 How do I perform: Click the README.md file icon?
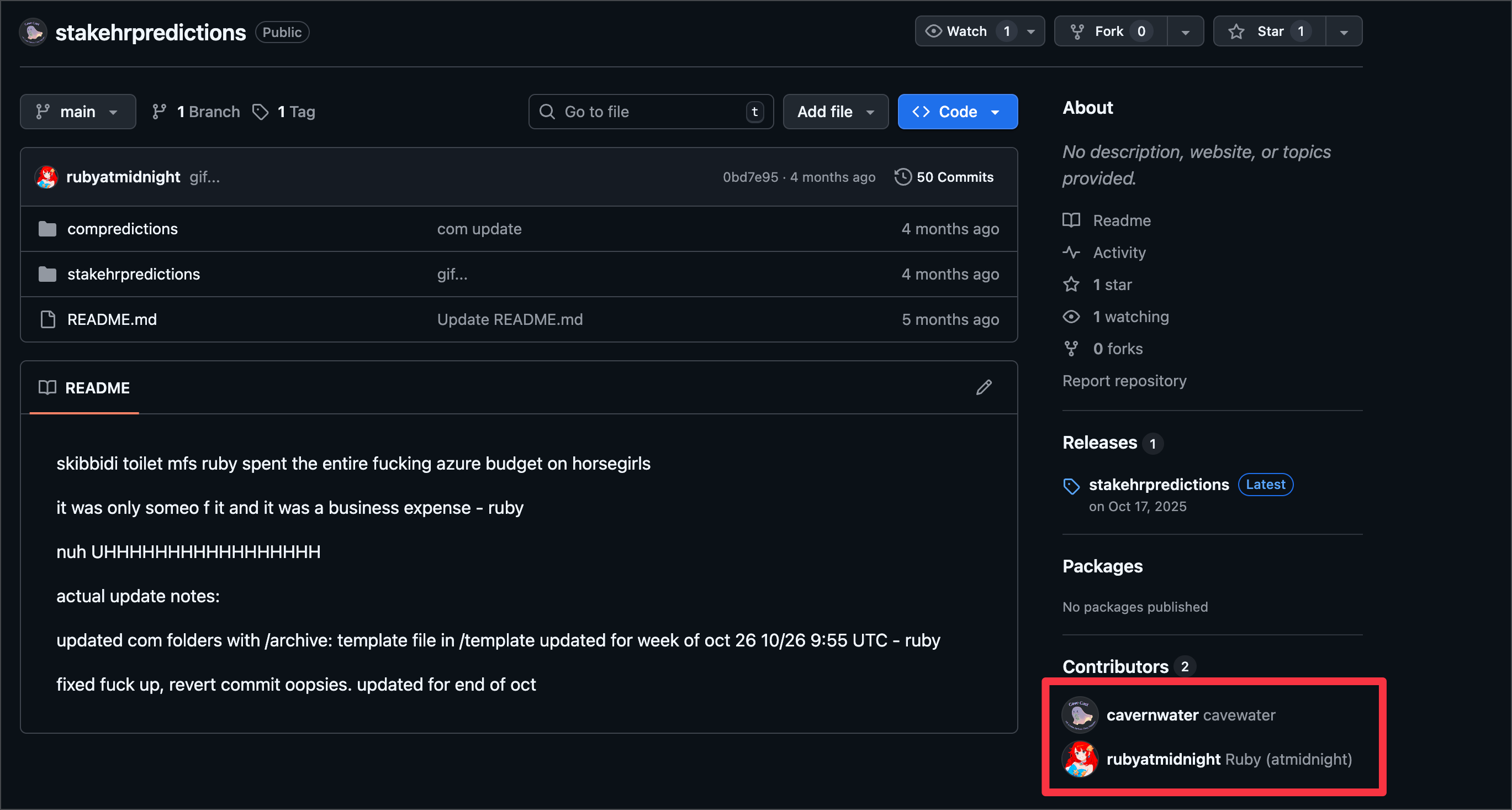pos(47,319)
